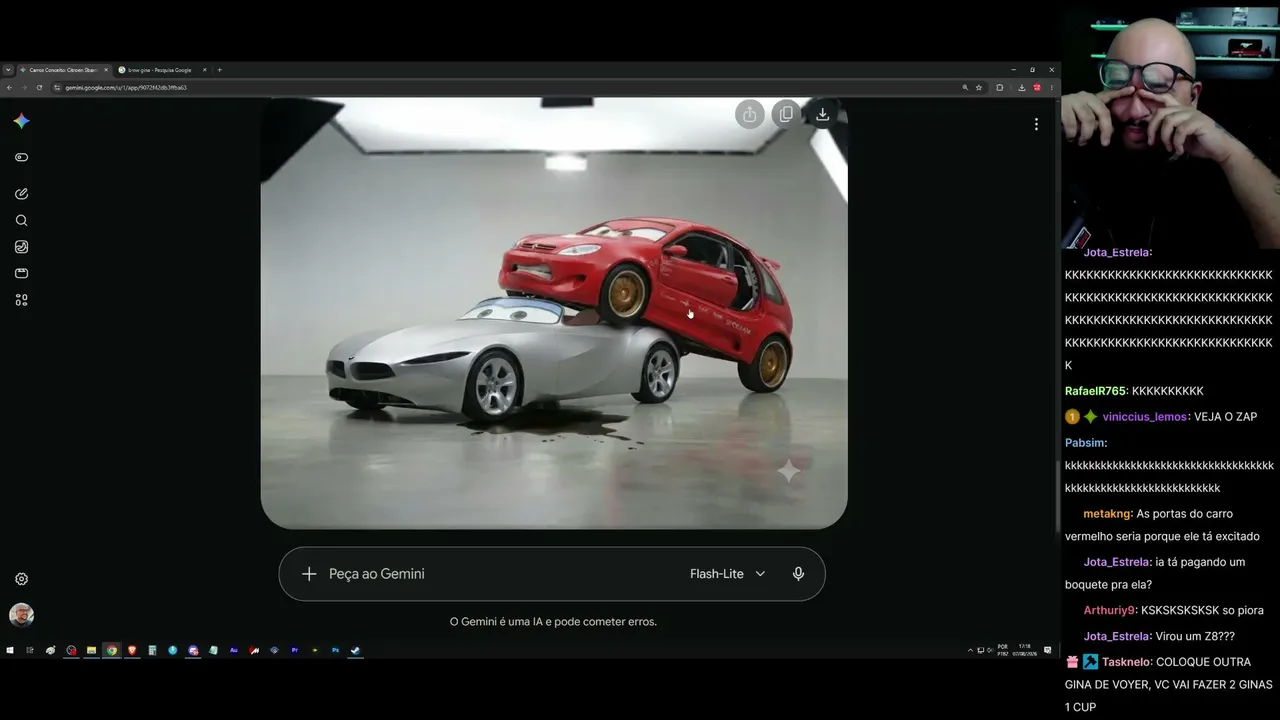1280x720 pixels.
Task: Select the chat message 'VEJA O ZAP'
Action: 1225,417
